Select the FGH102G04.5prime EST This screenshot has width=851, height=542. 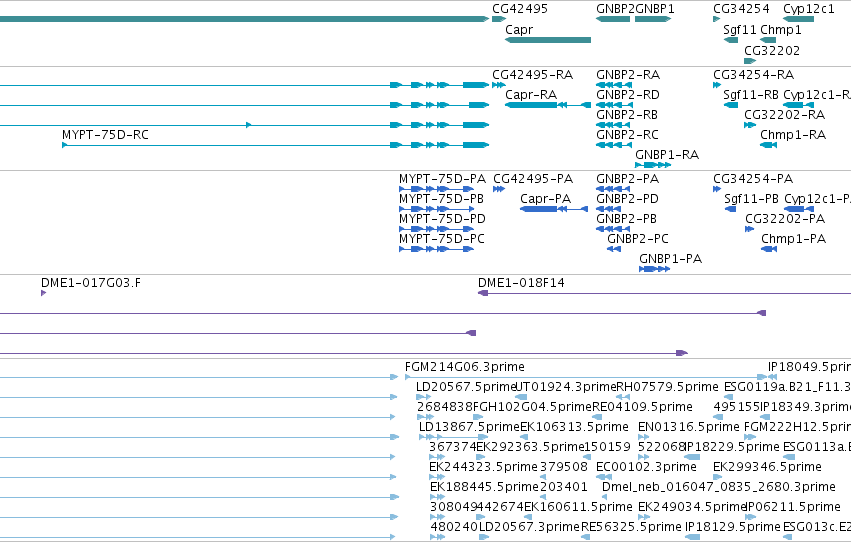tap(478, 417)
